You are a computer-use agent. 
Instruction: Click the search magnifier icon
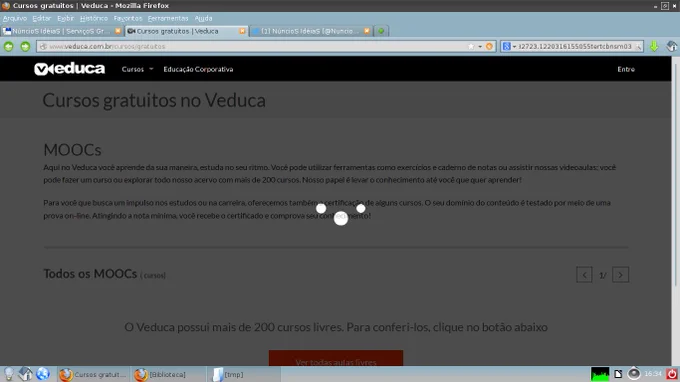[638, 47]
